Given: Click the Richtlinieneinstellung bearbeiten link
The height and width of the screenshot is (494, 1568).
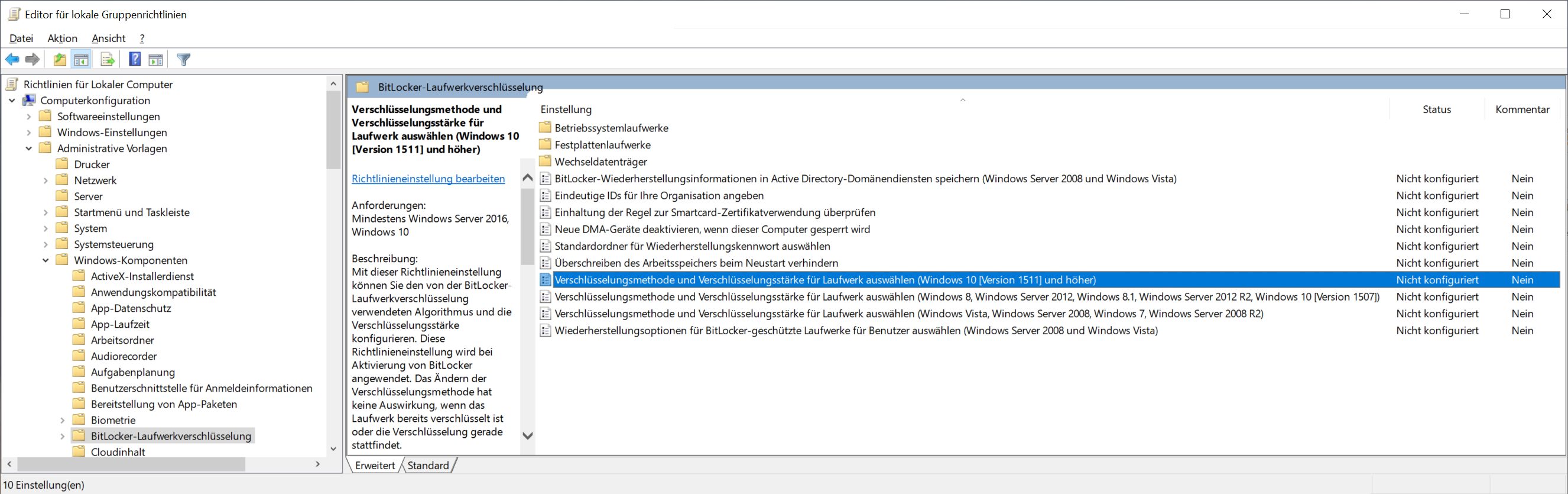Looking at the screenshot, I should coord(428,179).
